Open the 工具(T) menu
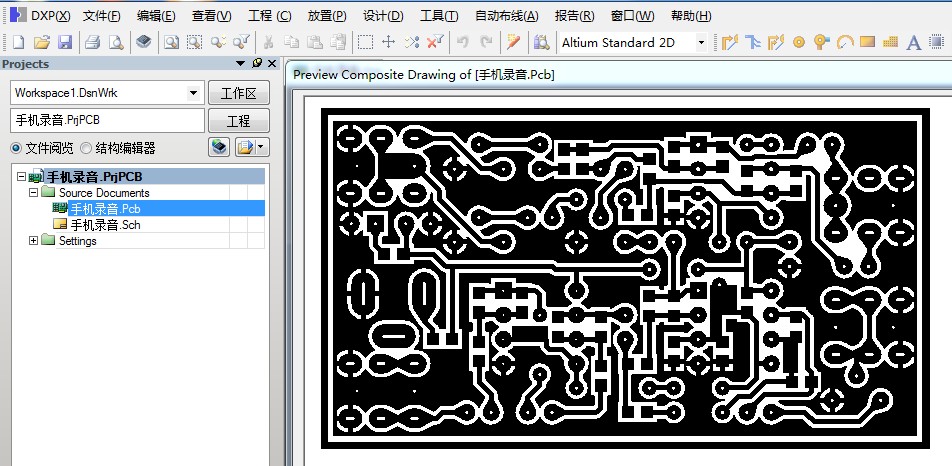 pos(439,16)
